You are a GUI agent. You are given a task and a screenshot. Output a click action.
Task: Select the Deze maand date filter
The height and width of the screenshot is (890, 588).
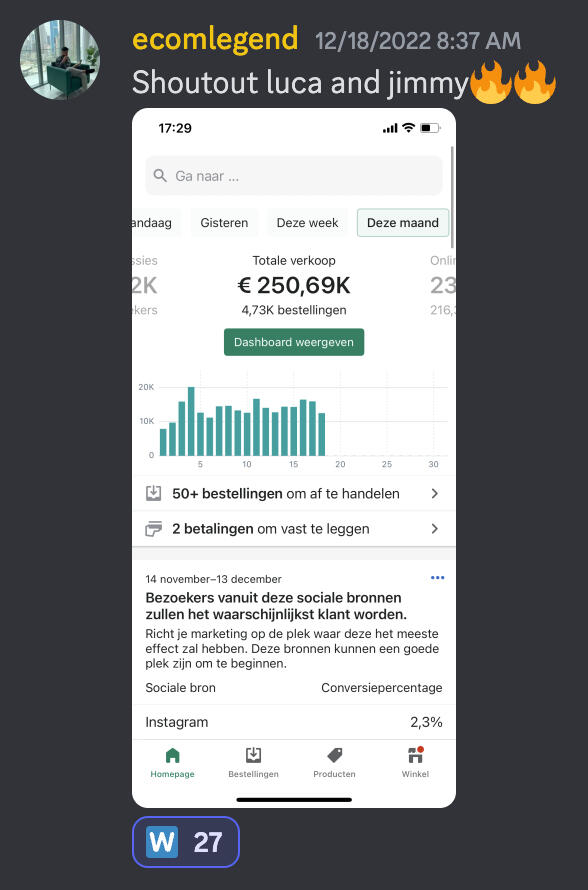click(x=403, y=223)
